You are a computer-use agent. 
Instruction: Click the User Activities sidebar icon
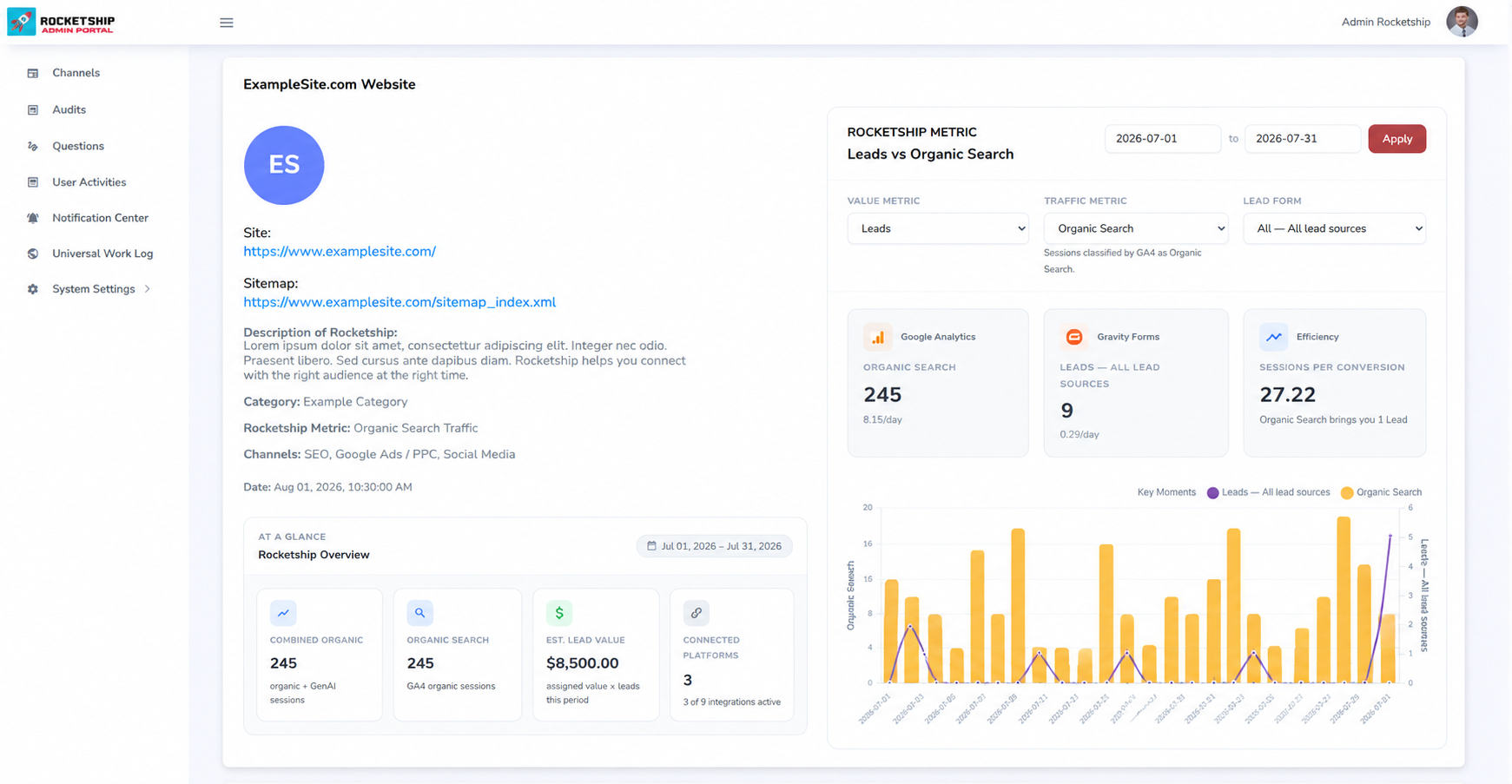(33, 182)
